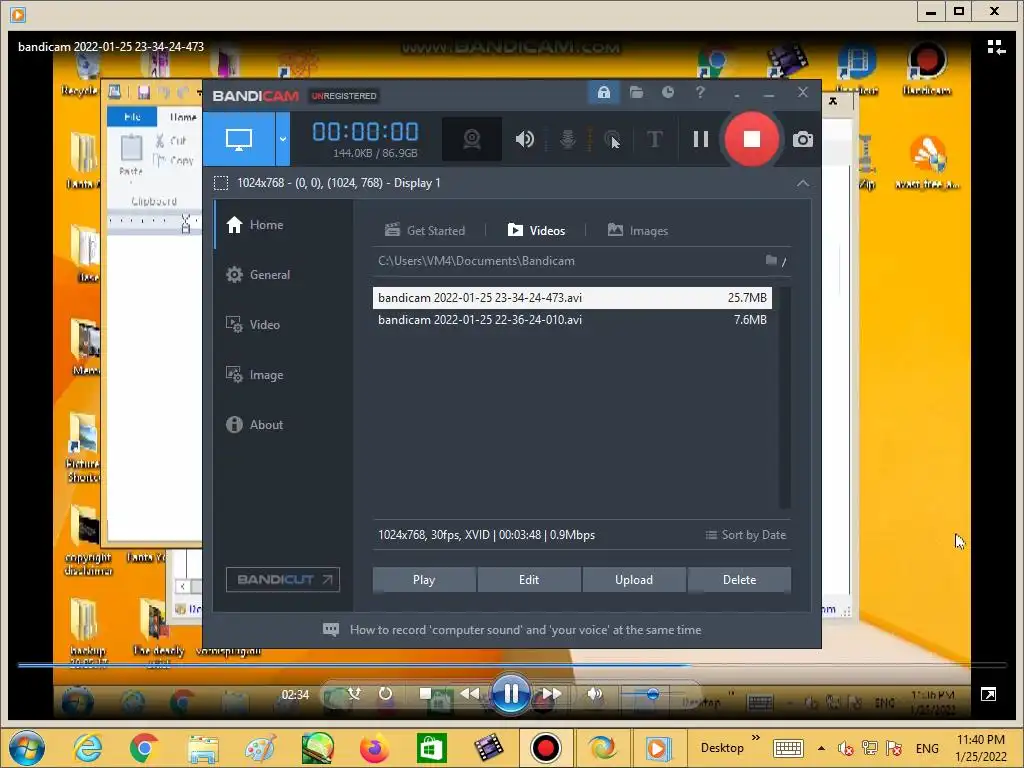Click the video seek bar
This screenshot has height=768, width=1024.
[512, 665]
